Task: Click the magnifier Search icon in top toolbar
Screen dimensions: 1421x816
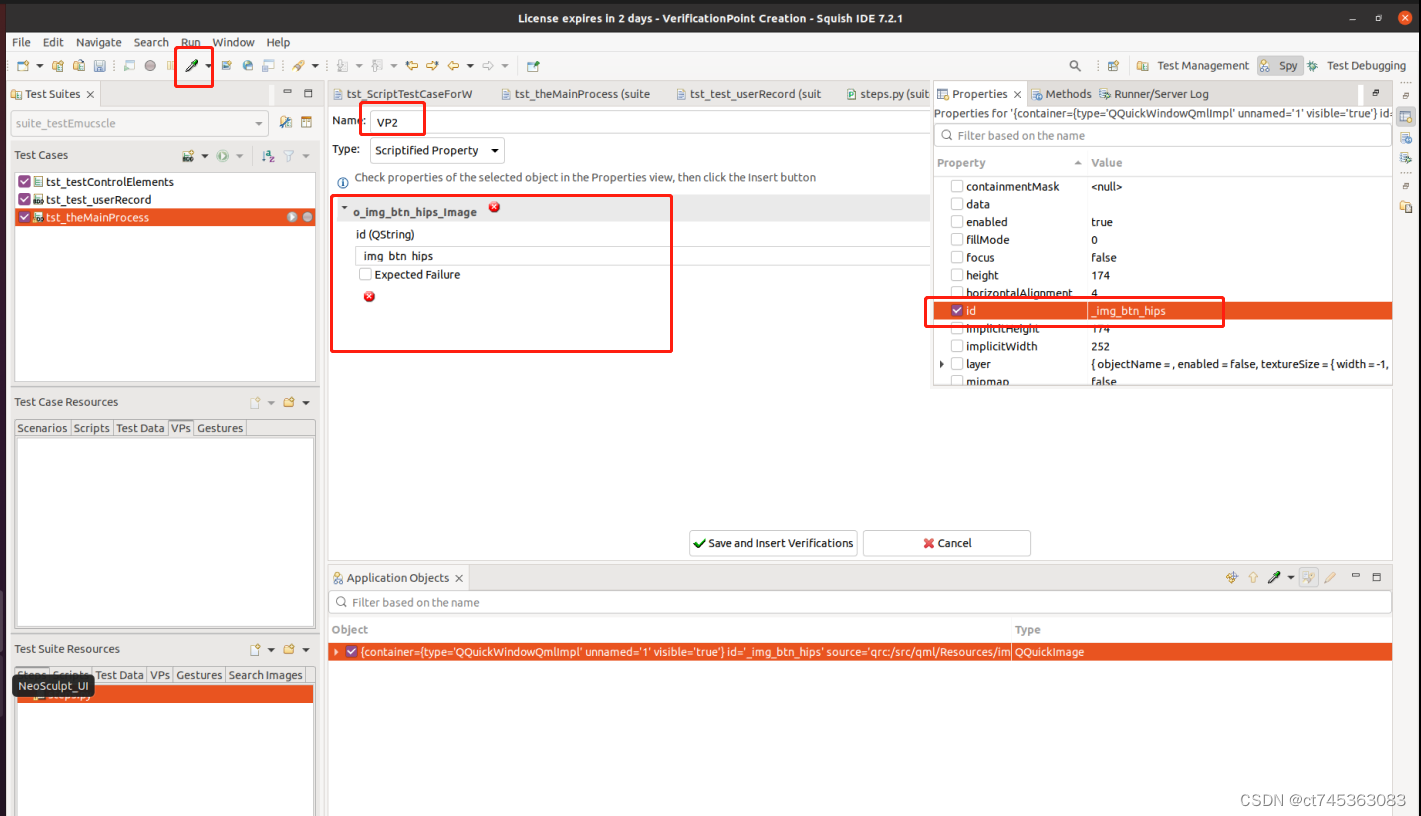Action: point(1075,66)
